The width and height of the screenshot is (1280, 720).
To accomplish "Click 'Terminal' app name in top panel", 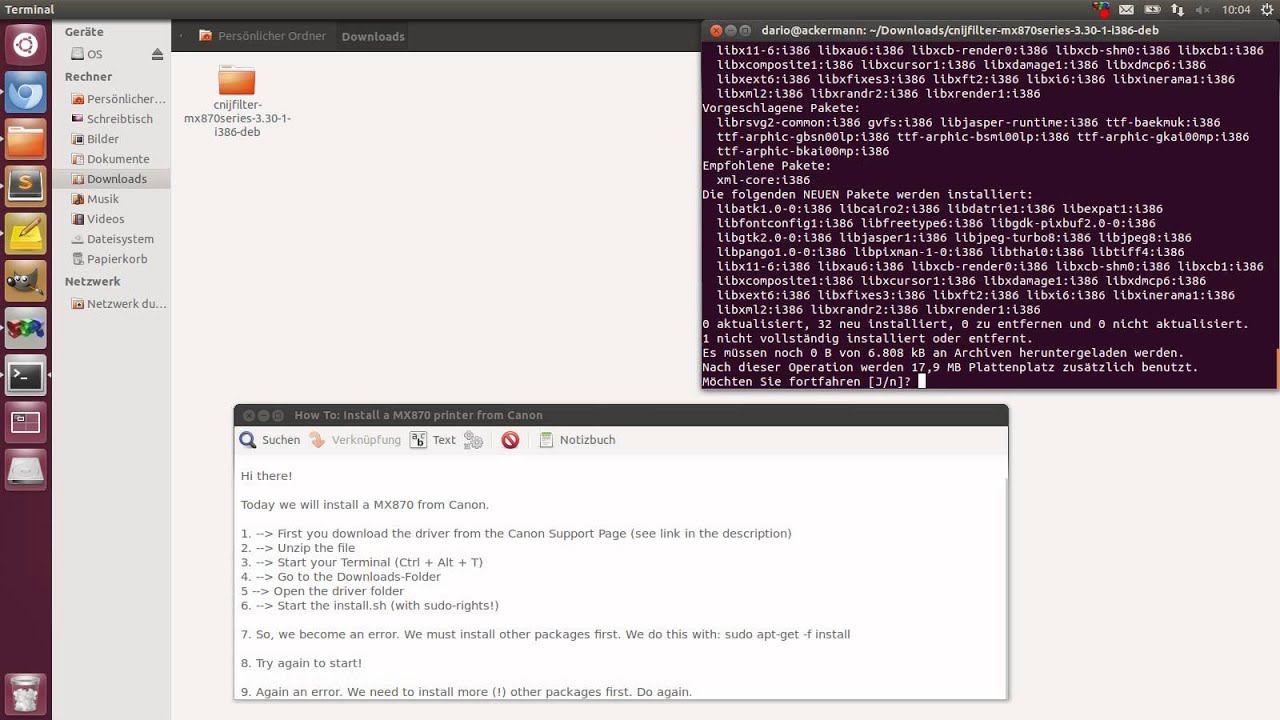I will point(29,10).
